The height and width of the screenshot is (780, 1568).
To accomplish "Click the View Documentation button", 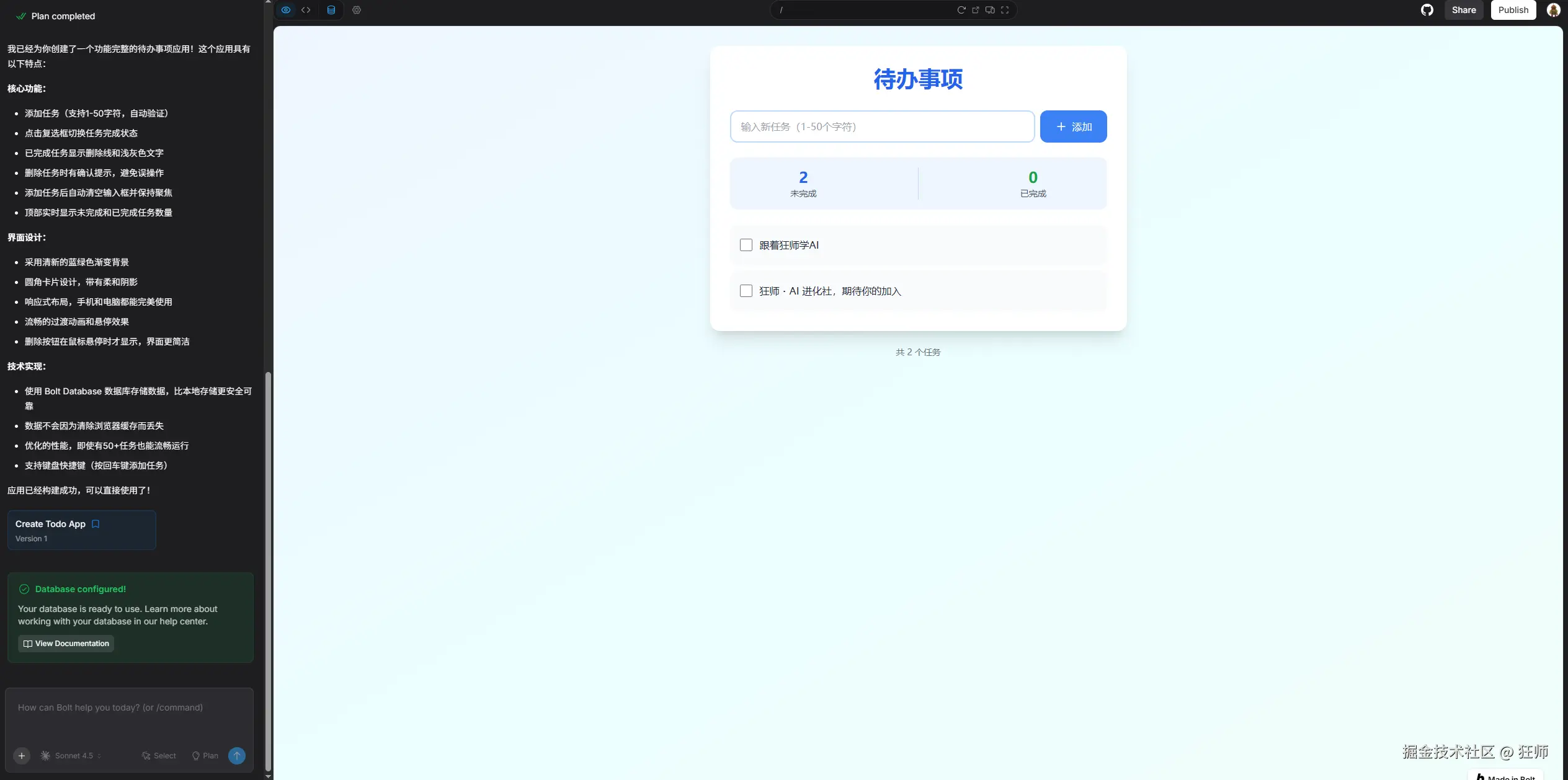I will (66, 644).
